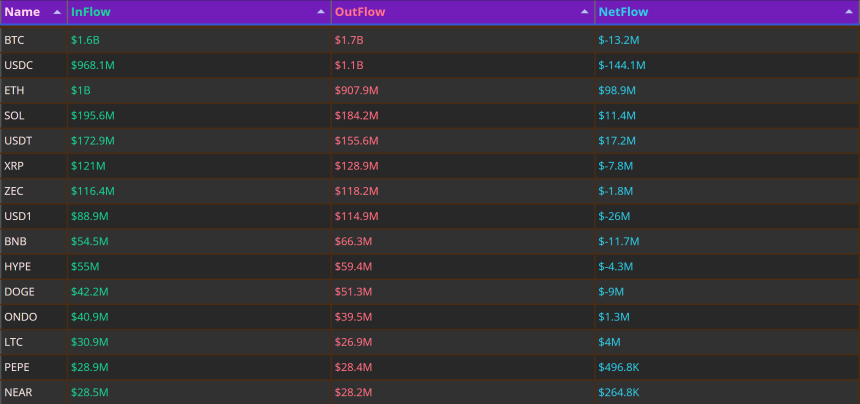Screen dimensions: 860x404
Task: Click USDT outflow value $155.6M
Action: point(357,141)
